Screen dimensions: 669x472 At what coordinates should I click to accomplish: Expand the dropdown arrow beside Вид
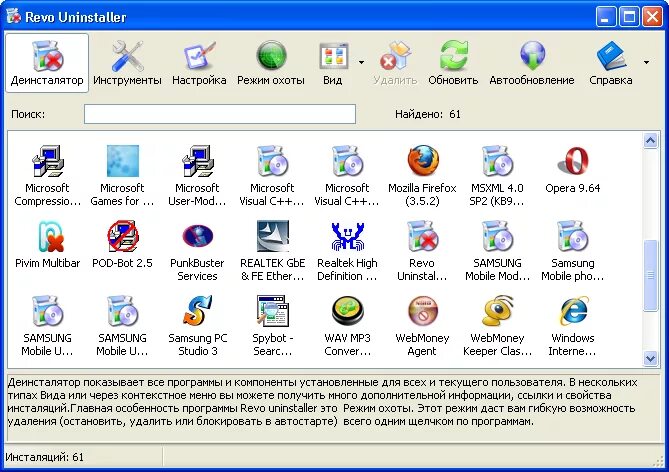click(x=361, y=62)
